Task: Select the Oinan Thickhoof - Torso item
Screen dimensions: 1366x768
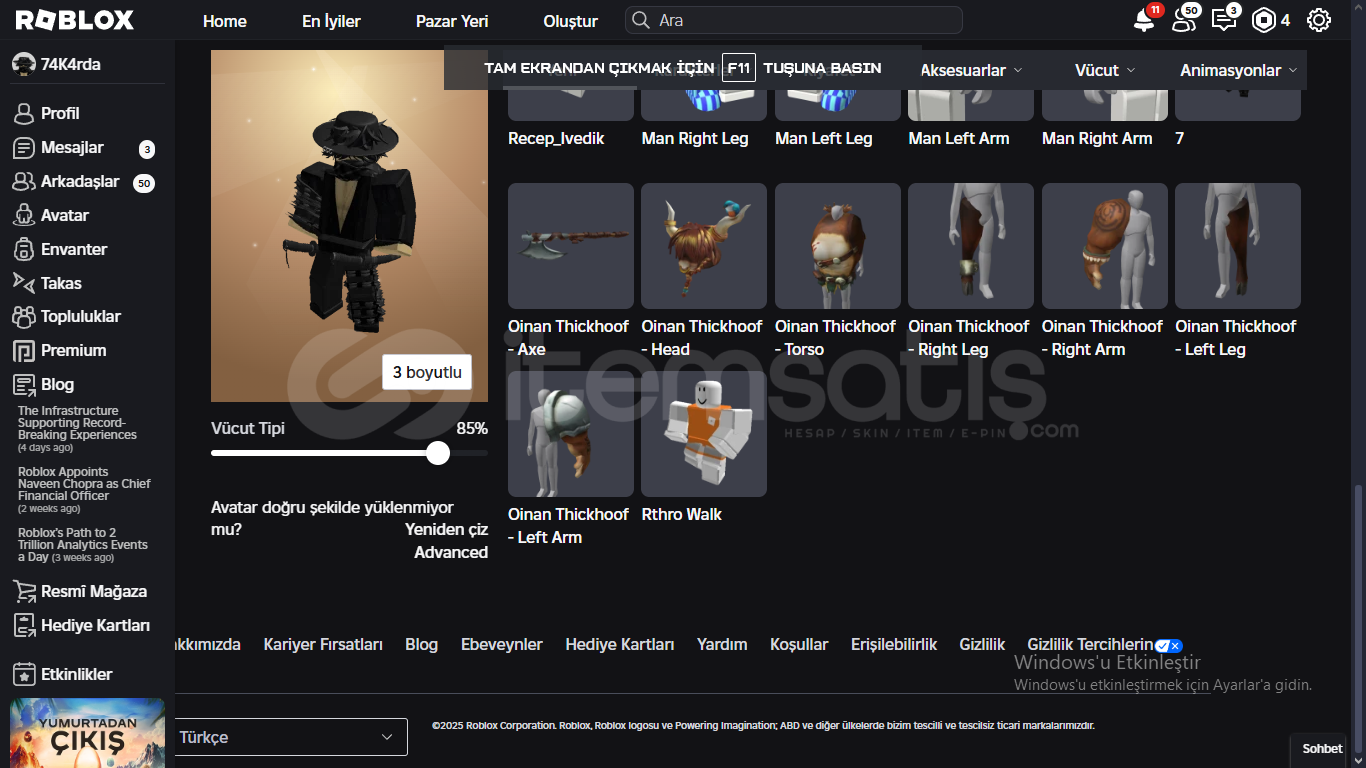Action: (837, 246)
